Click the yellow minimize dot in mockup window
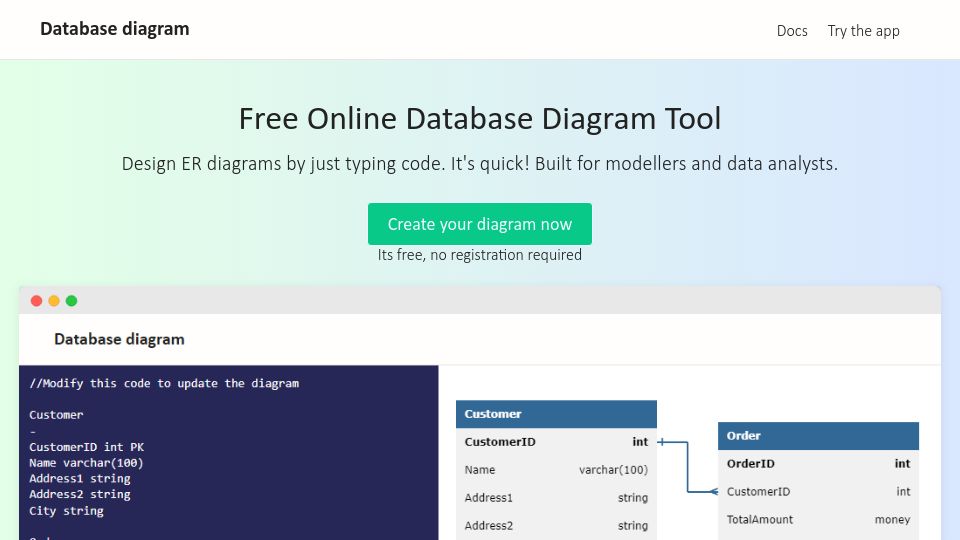Image resolution: width=960 pixels, height=540 pixels. click(x=54, y=301)
